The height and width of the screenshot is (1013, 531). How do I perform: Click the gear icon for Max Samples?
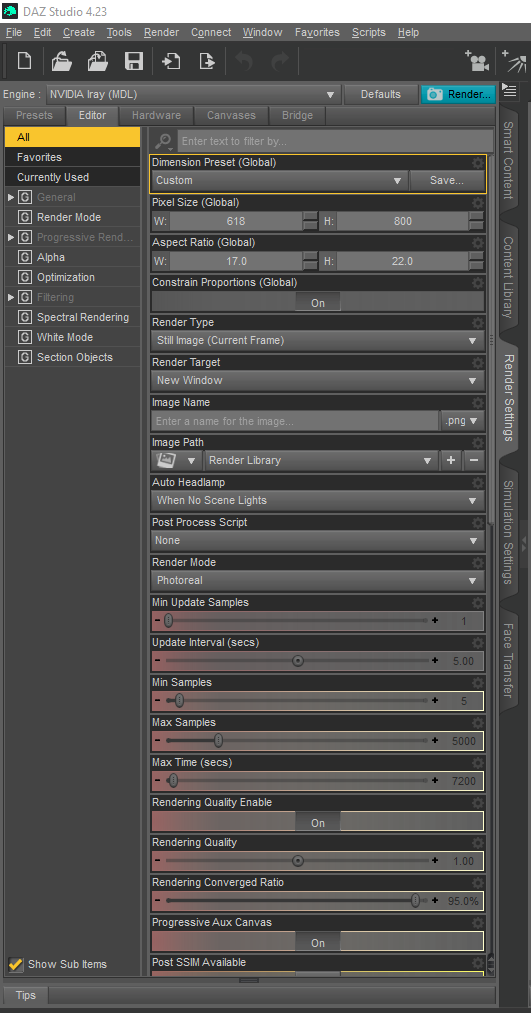(x=477, y=722)
